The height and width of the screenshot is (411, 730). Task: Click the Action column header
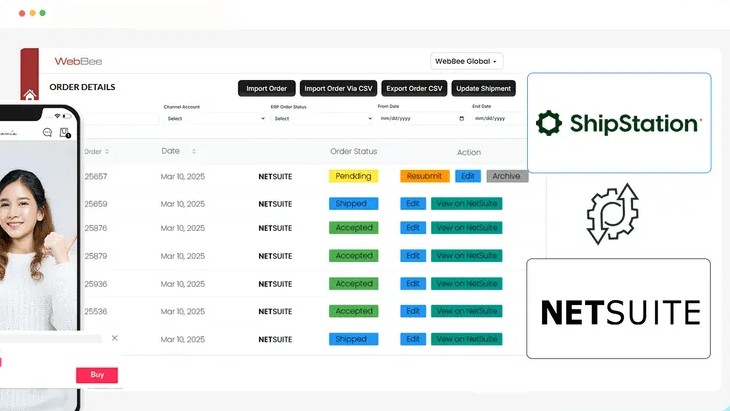click(469, 152)
